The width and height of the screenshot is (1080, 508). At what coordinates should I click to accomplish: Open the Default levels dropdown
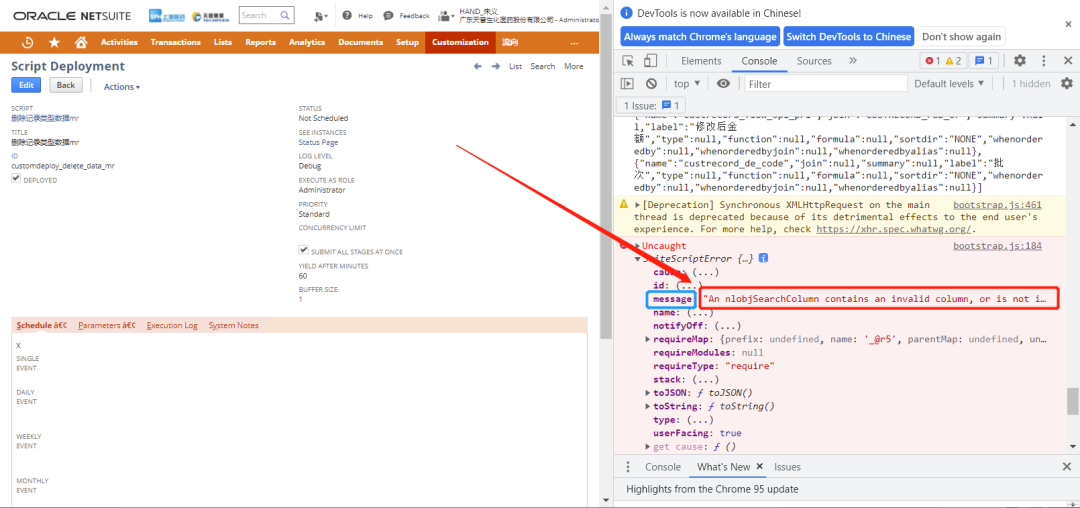tap(948, 83)
